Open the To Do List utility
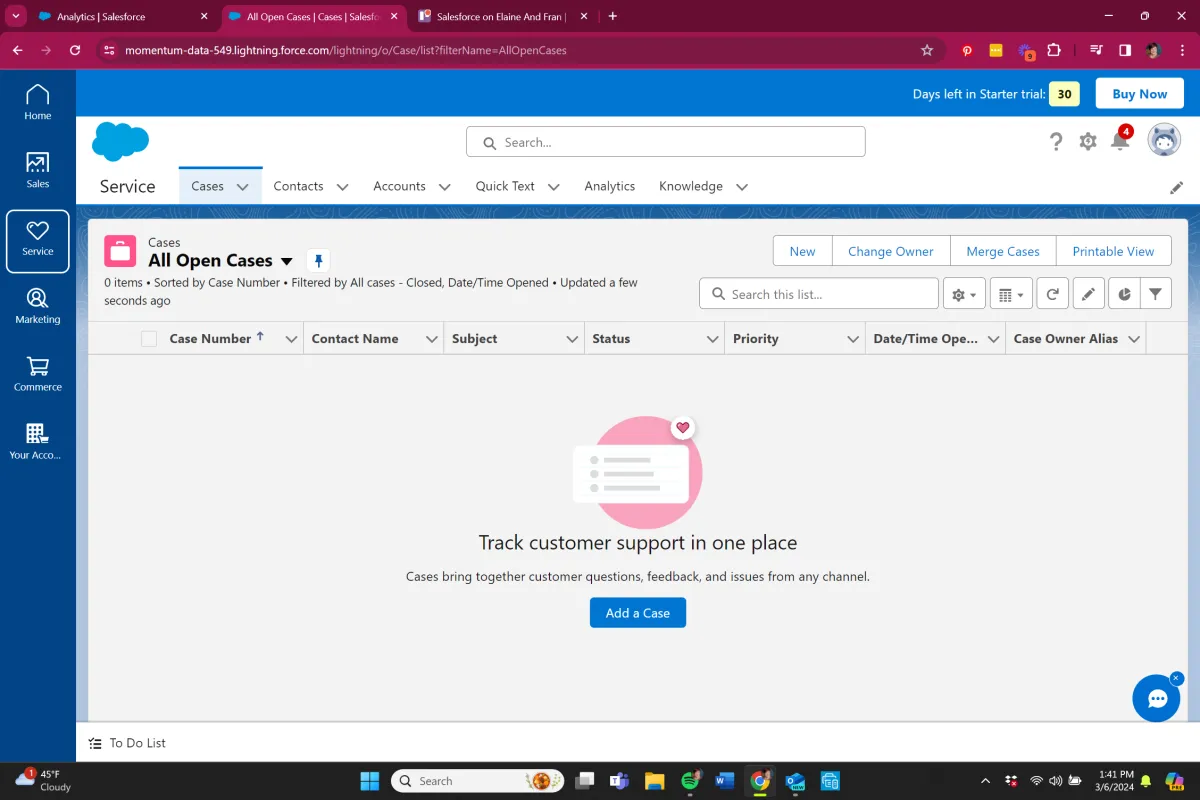This screenshot has width=1200, height=800. tap(127, 743)
